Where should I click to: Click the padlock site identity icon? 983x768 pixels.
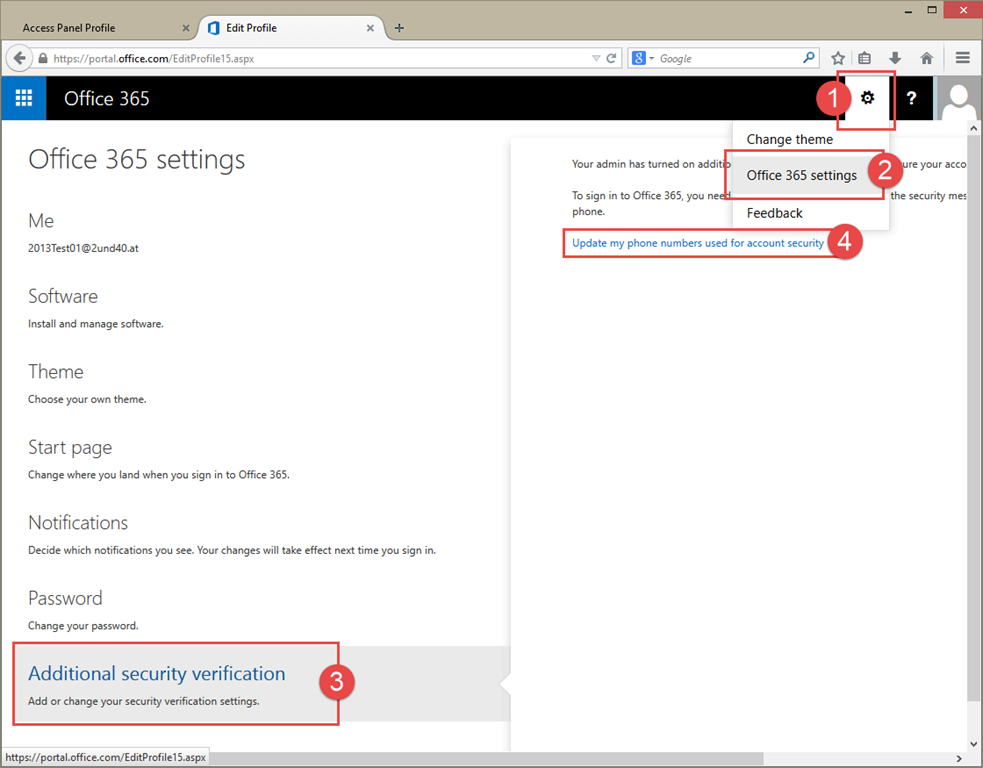43,58
